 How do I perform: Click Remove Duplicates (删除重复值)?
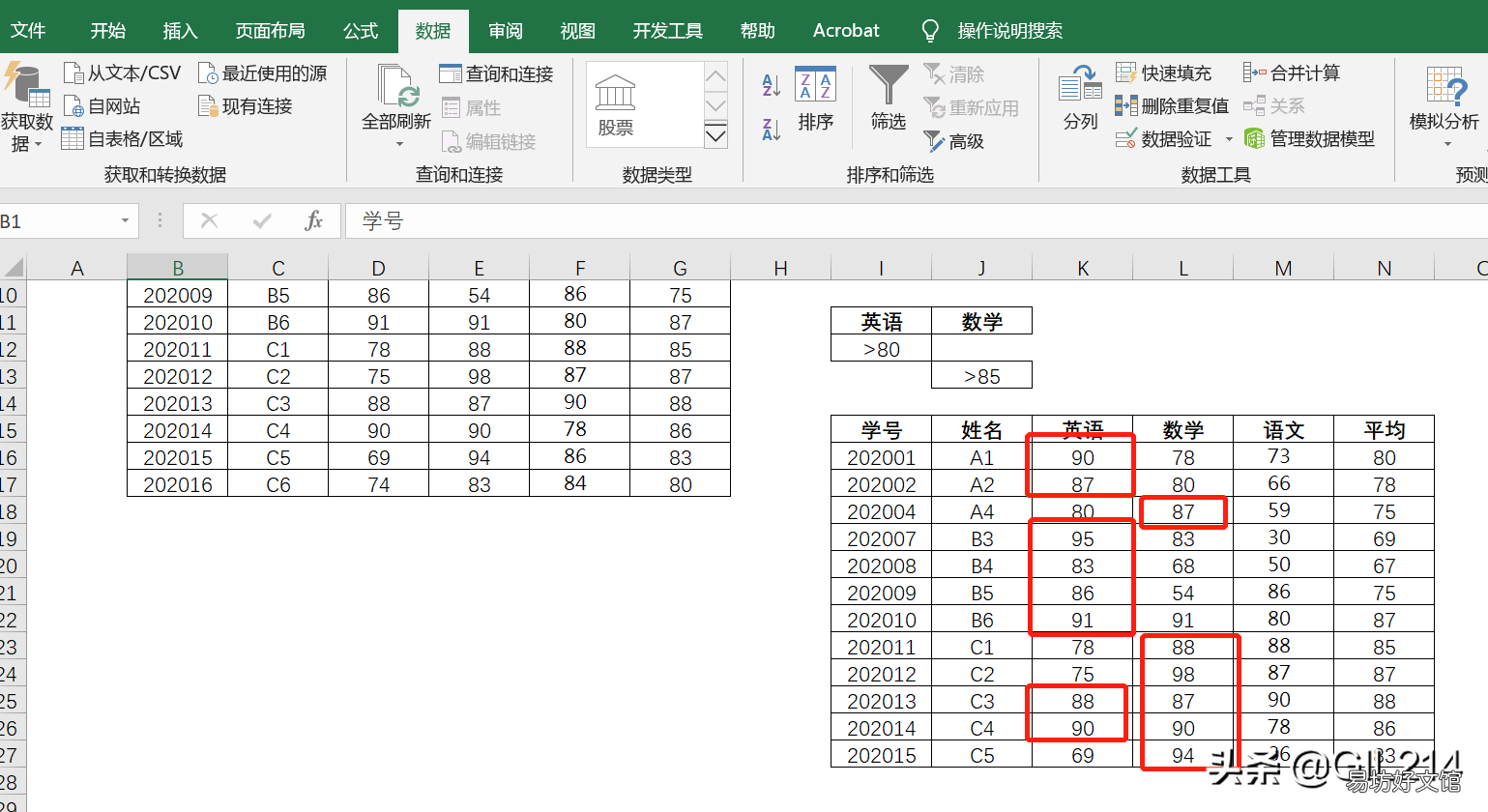pyautogui.click(x=1172, y=106)
